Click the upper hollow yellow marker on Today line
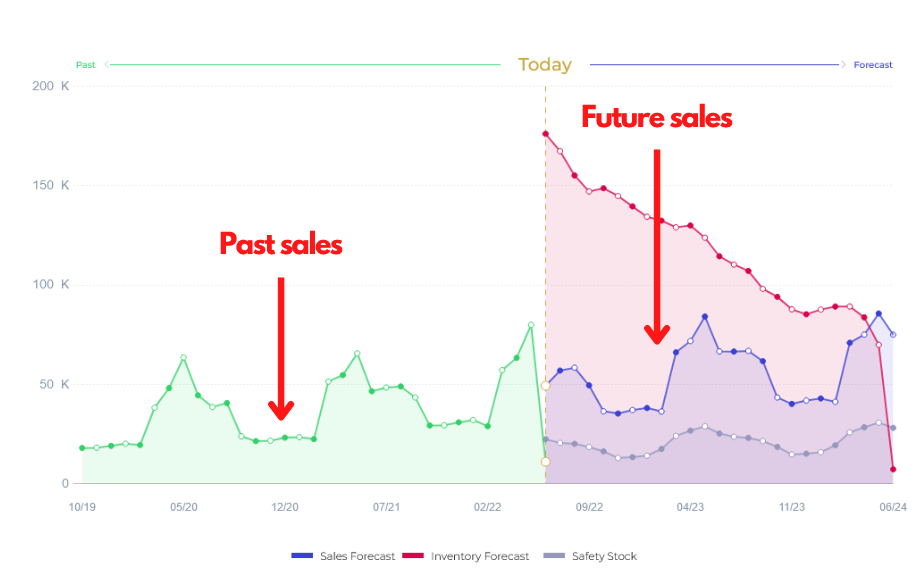This screenshot has height=584, width=917. (x=545, y=386)
